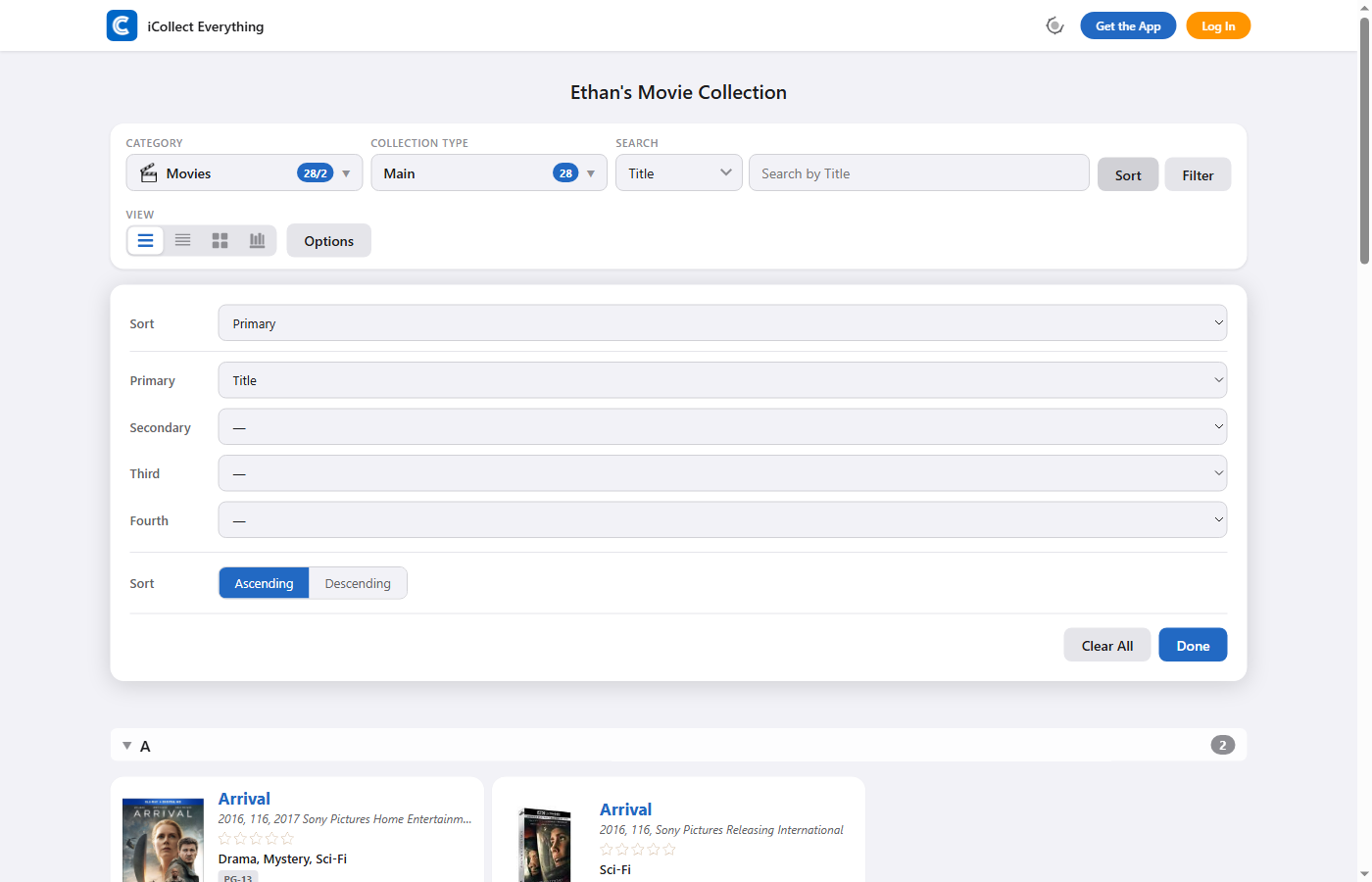
Task: Open the Primary sort field dropdown
Action: (722, 380)
